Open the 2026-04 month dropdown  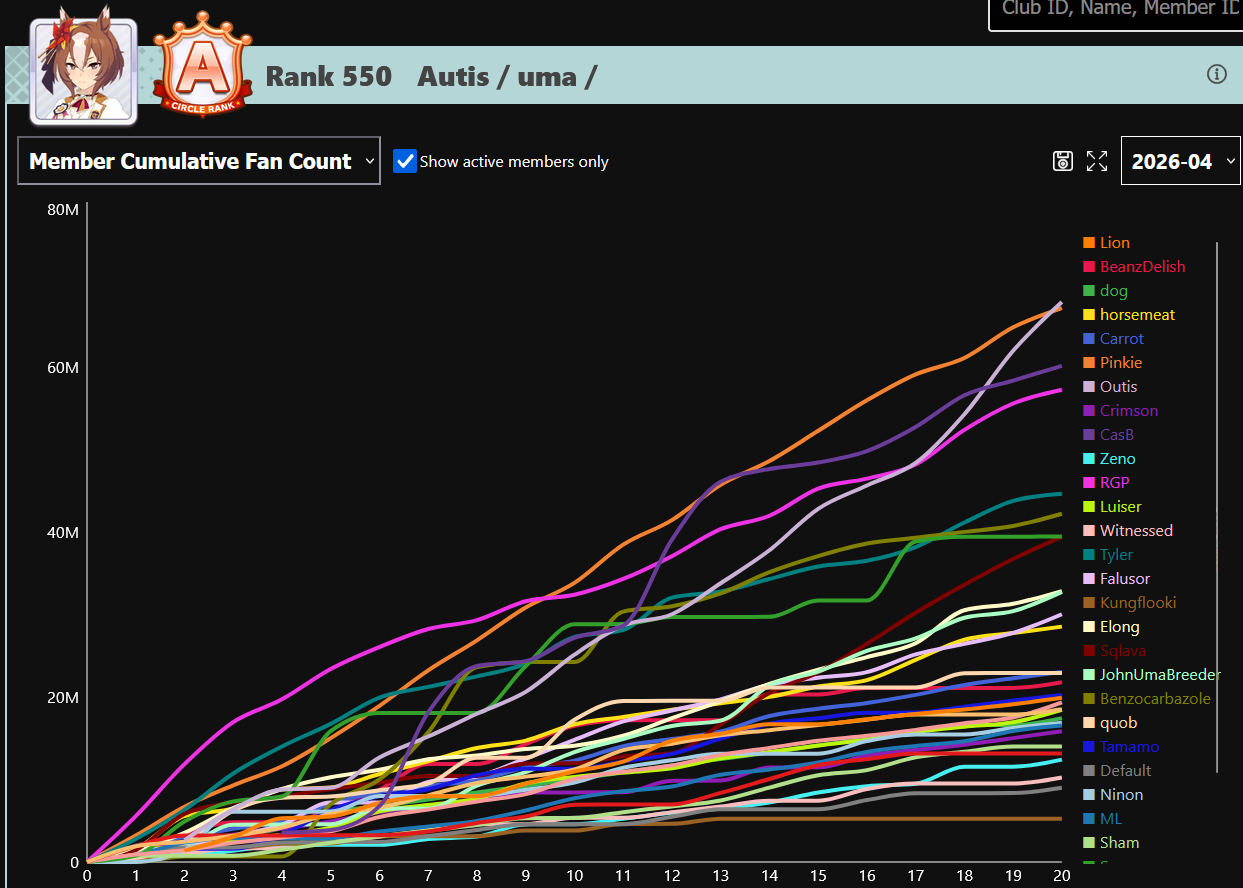pos(1181,161)
